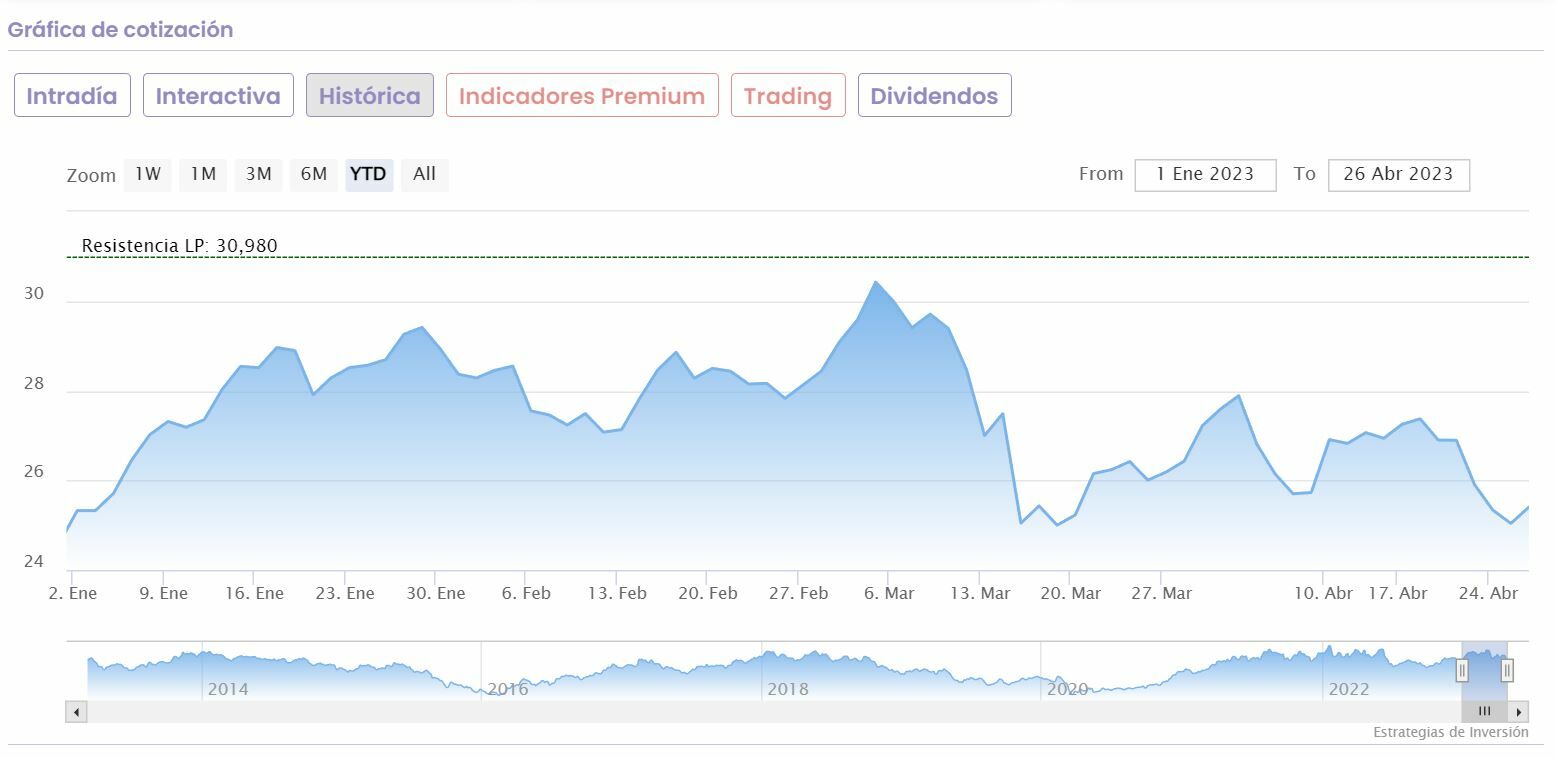Choose the 6M zoom option
Viewport: 1556px width, 758px height.
pos(314,174)
